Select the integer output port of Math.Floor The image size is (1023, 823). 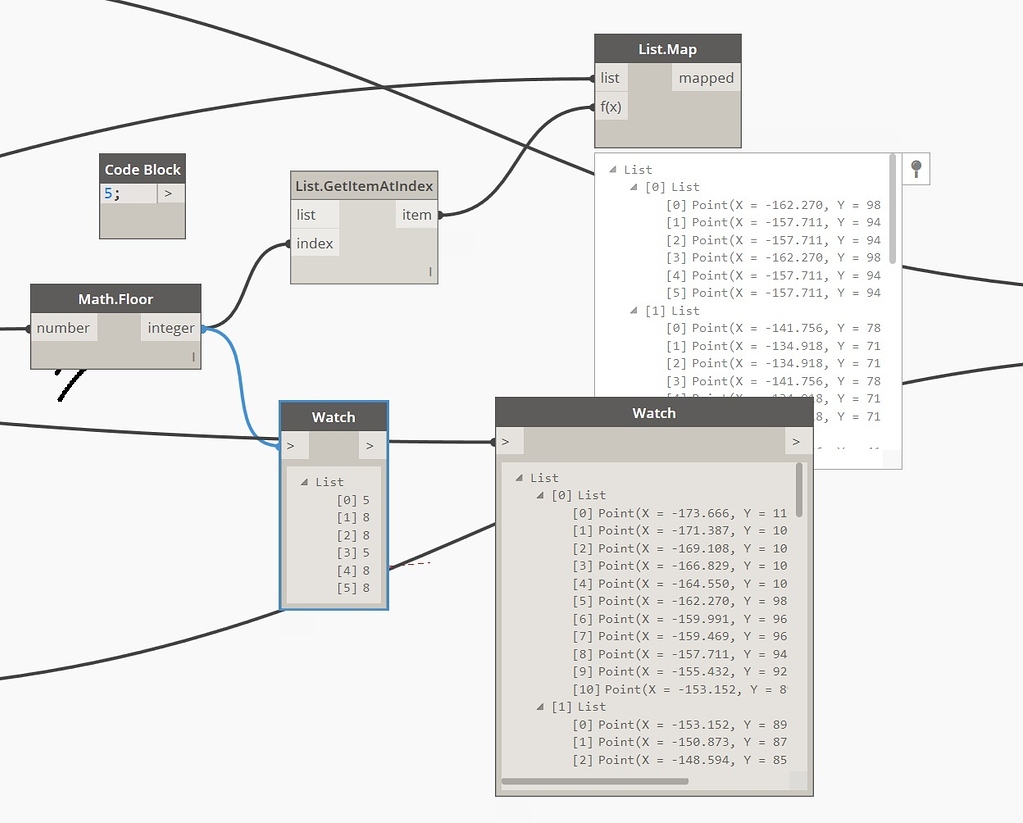click(x=170, y=327)
